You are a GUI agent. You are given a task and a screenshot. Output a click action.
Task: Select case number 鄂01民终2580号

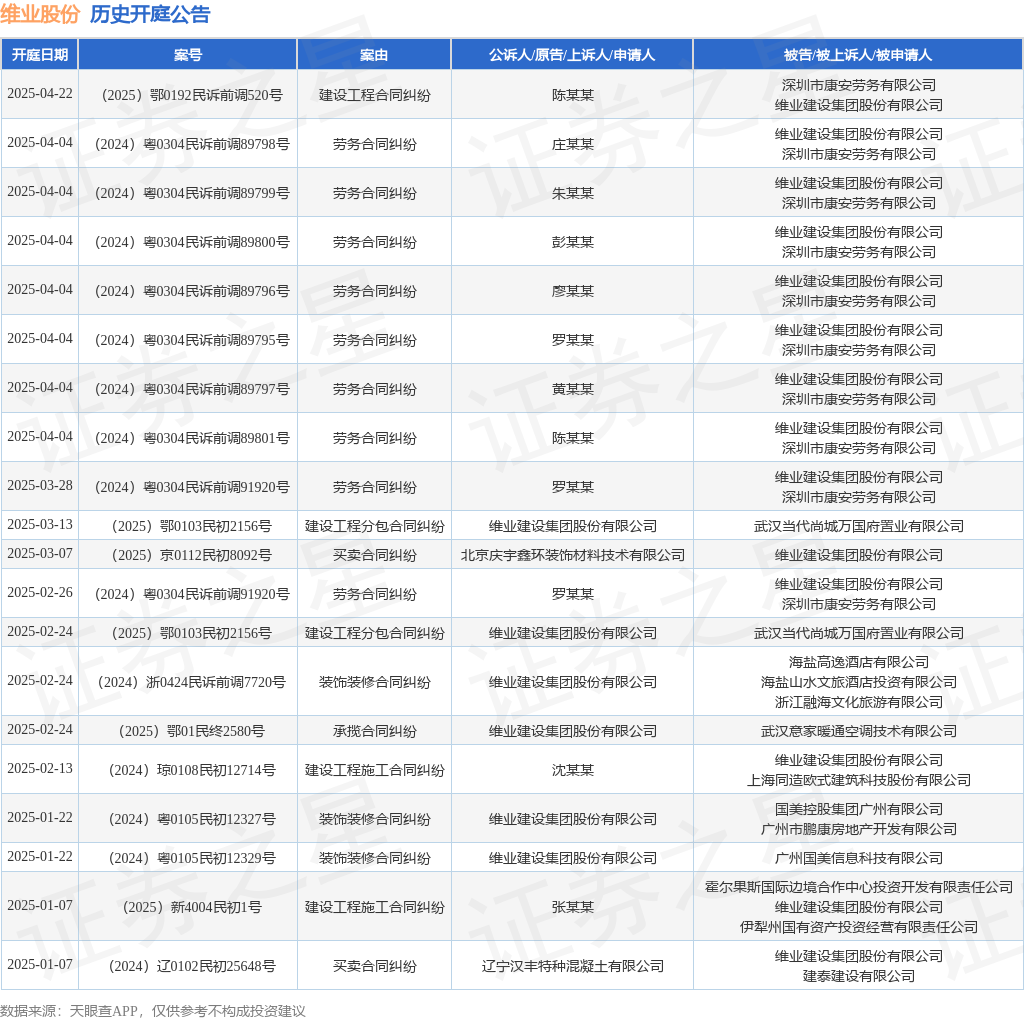tap(192, 731)
